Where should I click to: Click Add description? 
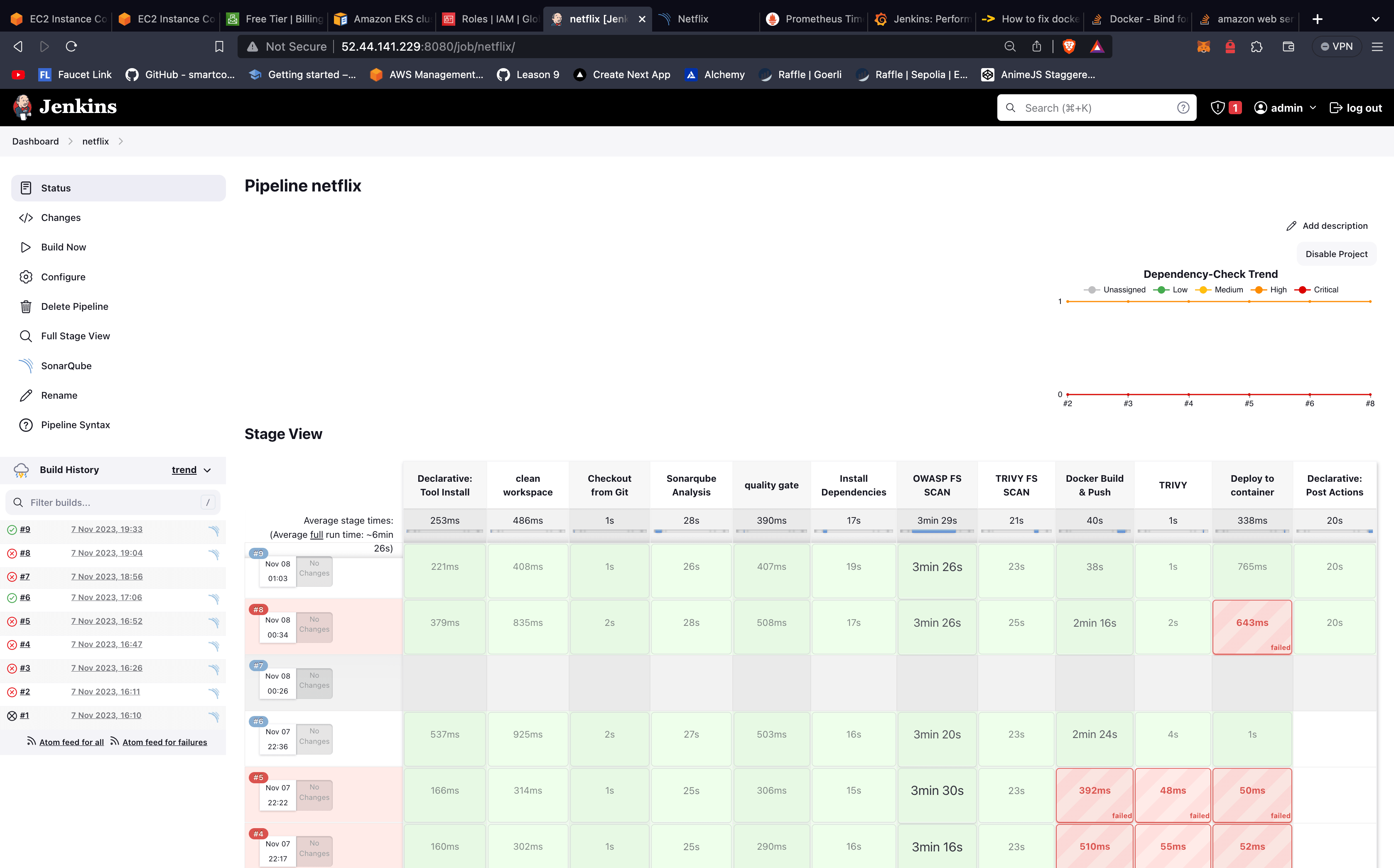point(1327,226)
